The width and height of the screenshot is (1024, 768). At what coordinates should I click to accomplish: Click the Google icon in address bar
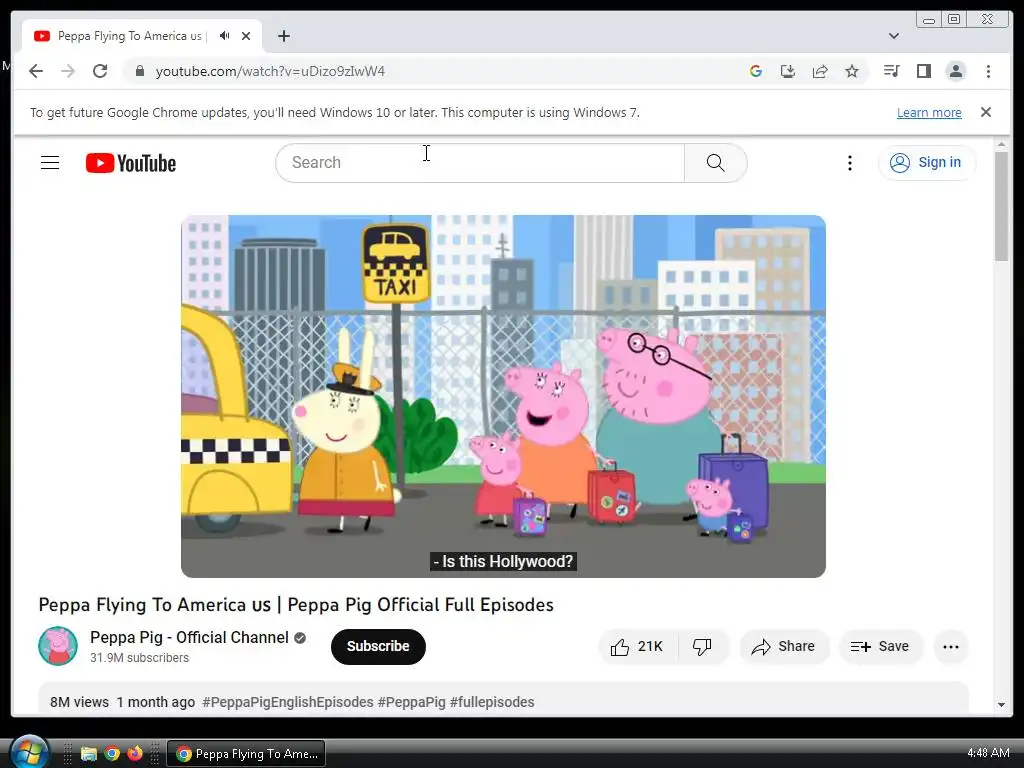pos(756,71)
